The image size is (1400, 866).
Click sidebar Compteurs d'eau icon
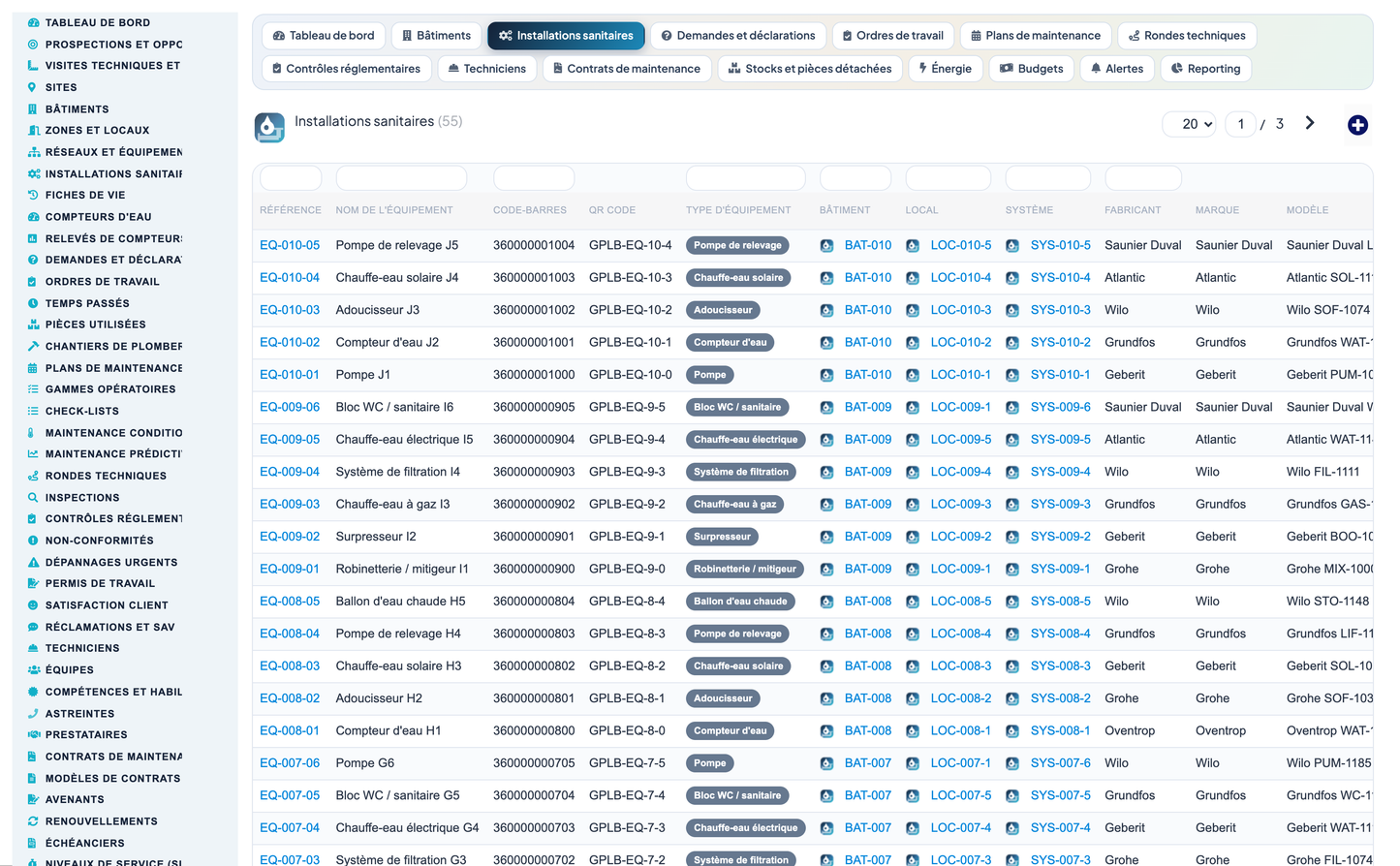coord(33,217)
